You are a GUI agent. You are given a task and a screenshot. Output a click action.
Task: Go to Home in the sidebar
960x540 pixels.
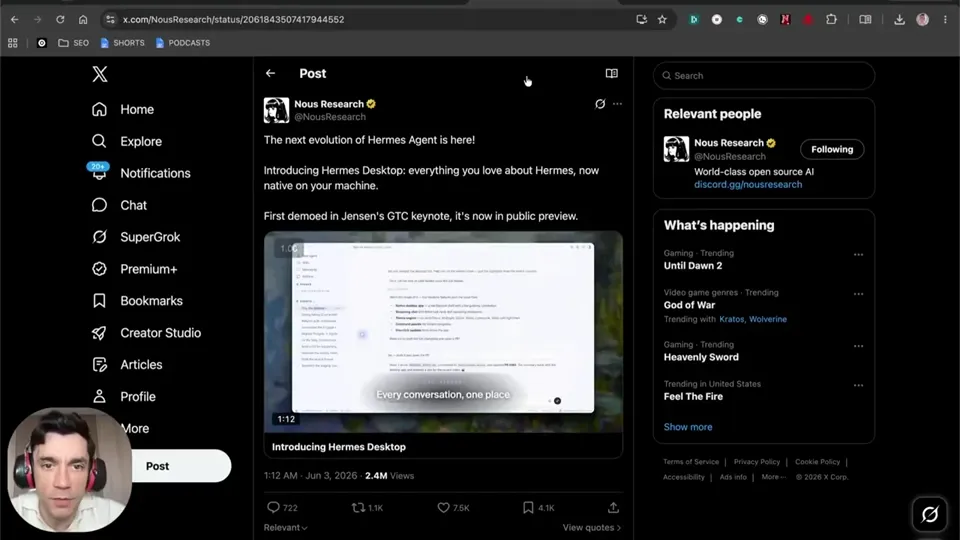click(123, 110)
